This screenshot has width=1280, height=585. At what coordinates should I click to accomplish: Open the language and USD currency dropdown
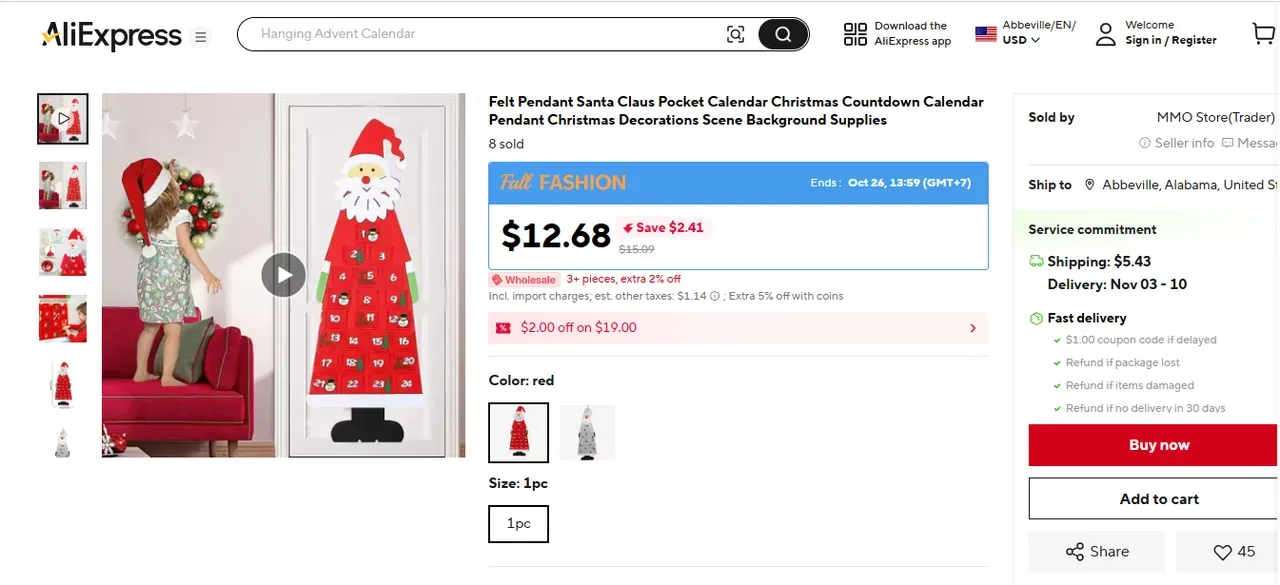(x=1026, y=33)
